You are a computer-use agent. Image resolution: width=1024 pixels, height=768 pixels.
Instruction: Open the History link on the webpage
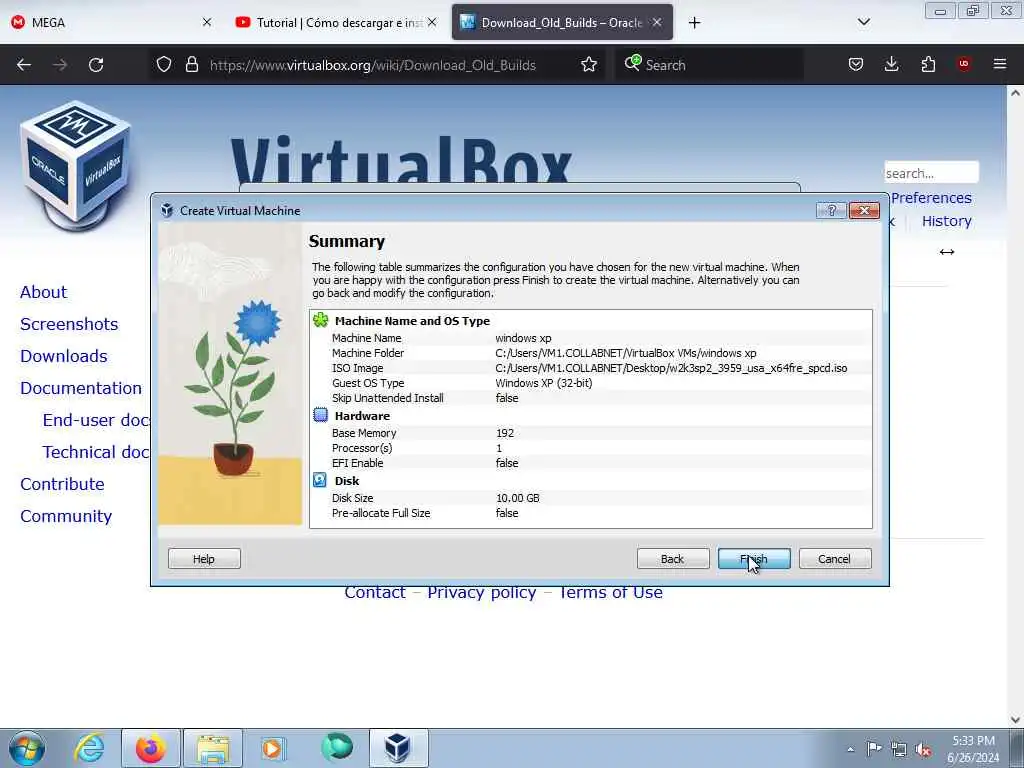click(946, 221)
